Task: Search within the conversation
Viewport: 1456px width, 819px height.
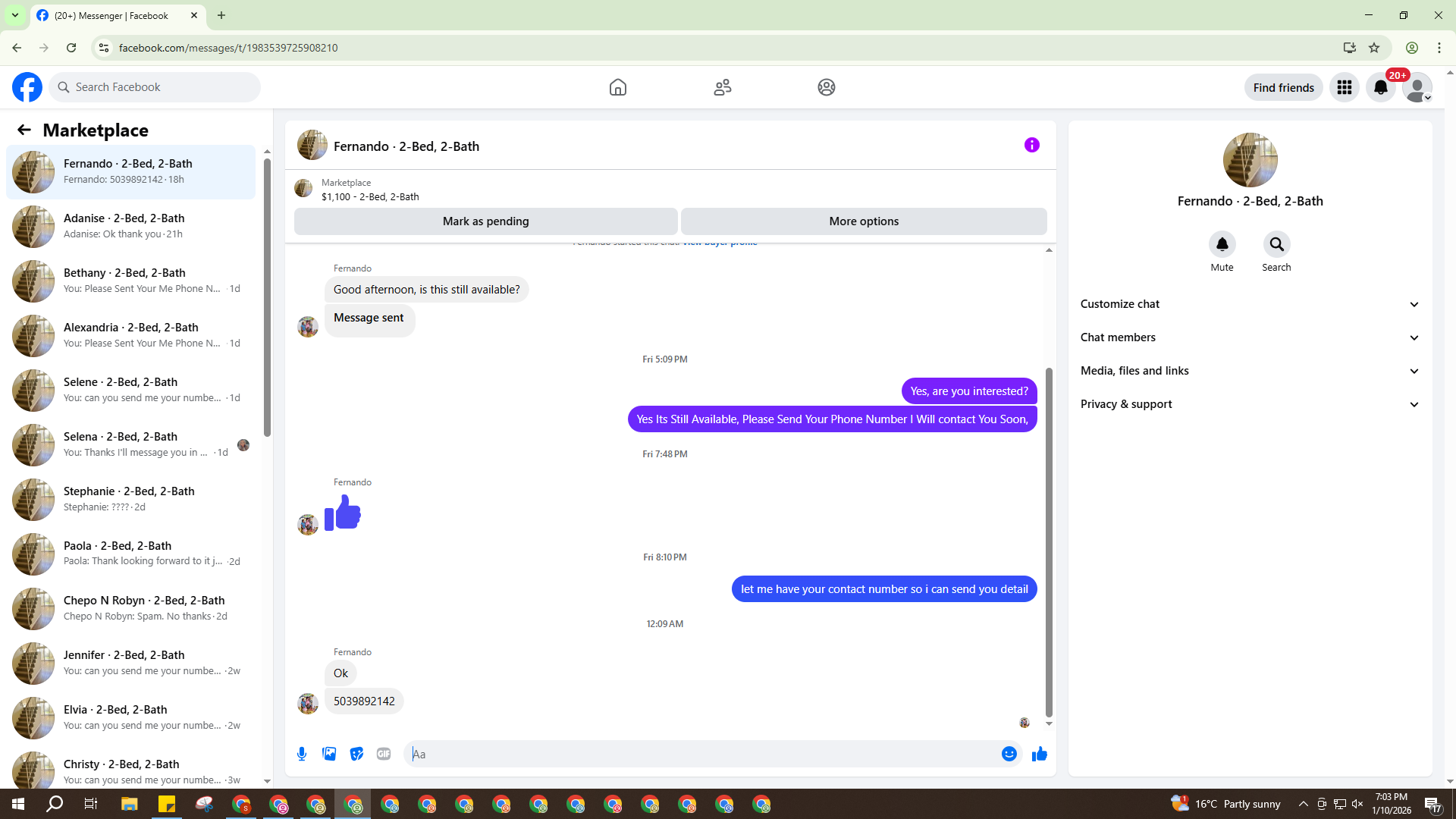Action: point(1276,245)
